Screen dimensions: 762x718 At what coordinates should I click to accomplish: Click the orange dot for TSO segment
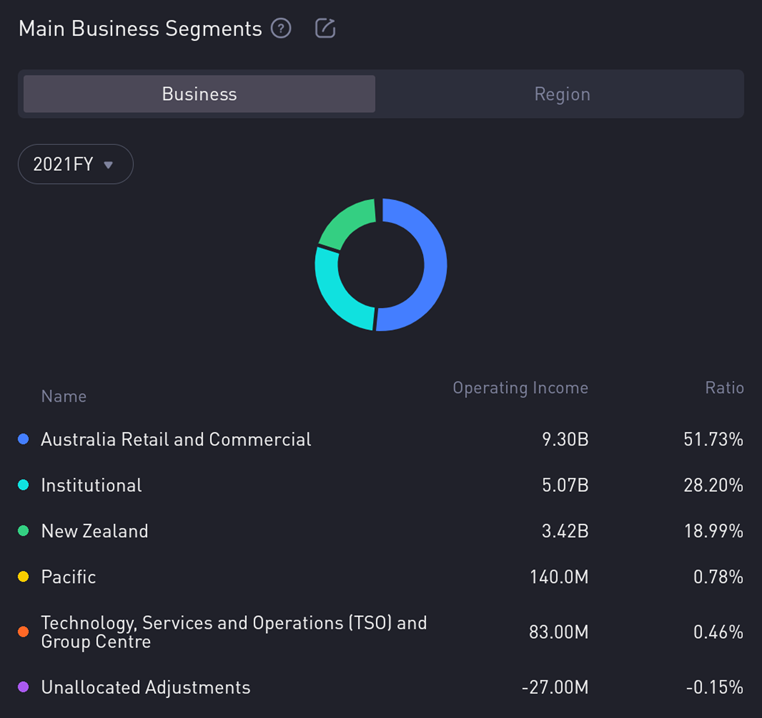point(24,632)
